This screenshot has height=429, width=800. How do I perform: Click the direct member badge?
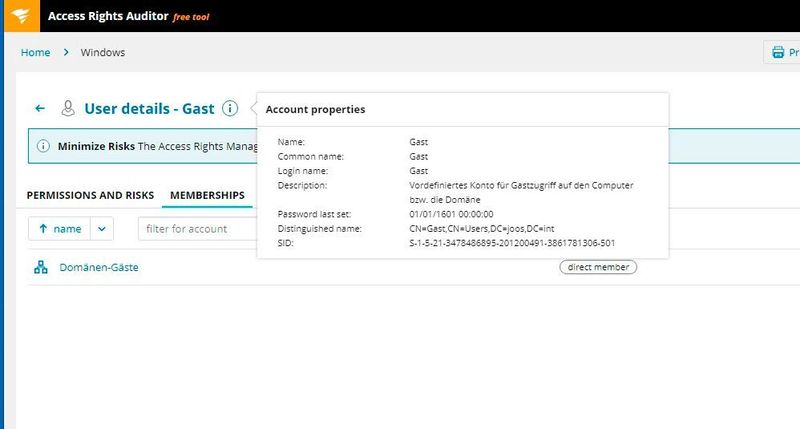pyautogui.click(x=598, y=267)
